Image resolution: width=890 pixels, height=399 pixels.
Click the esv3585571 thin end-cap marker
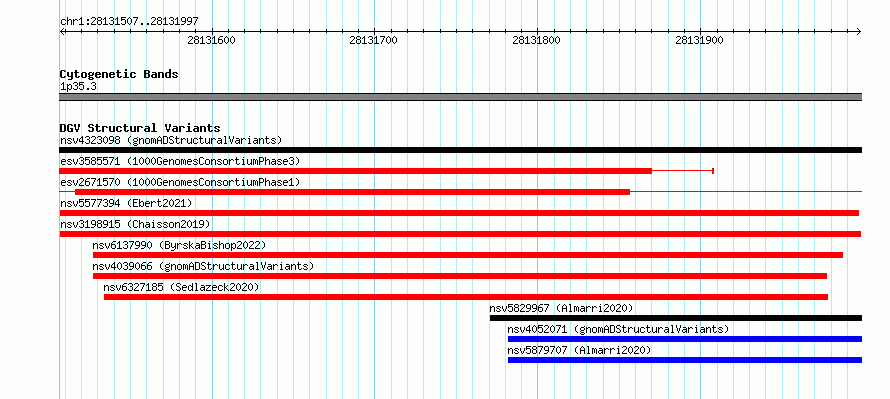point(713,171)
